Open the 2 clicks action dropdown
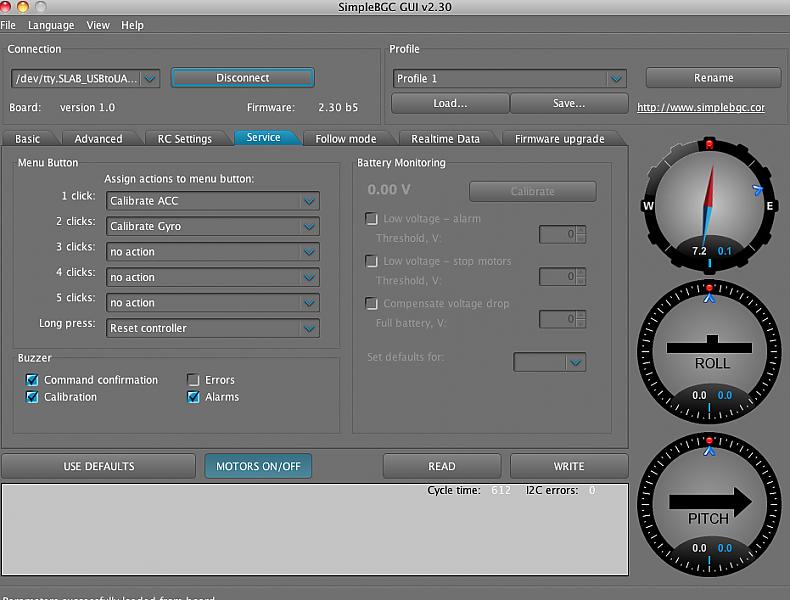 pos(213,226)
